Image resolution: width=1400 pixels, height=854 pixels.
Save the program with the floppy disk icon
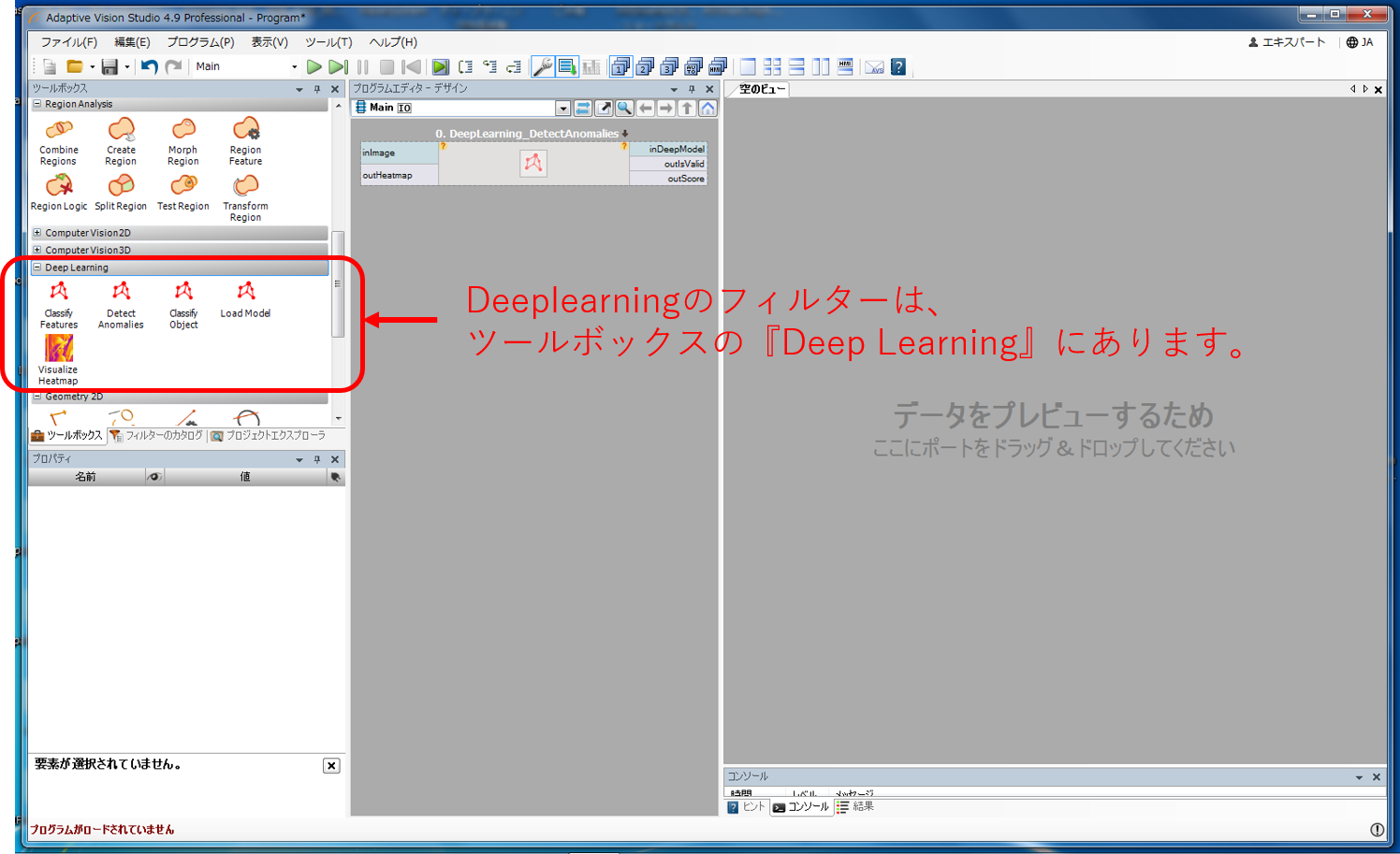tap(109, 66)
